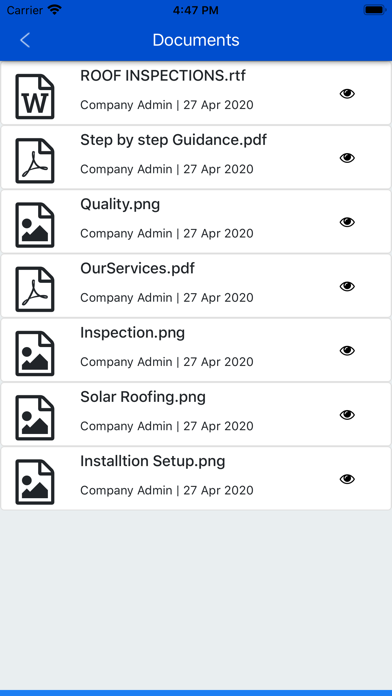Preview Step by step Guidance.pdf via eye icon
The width and height of the screenshot is (392, 696).
click(x=347, y=158)
